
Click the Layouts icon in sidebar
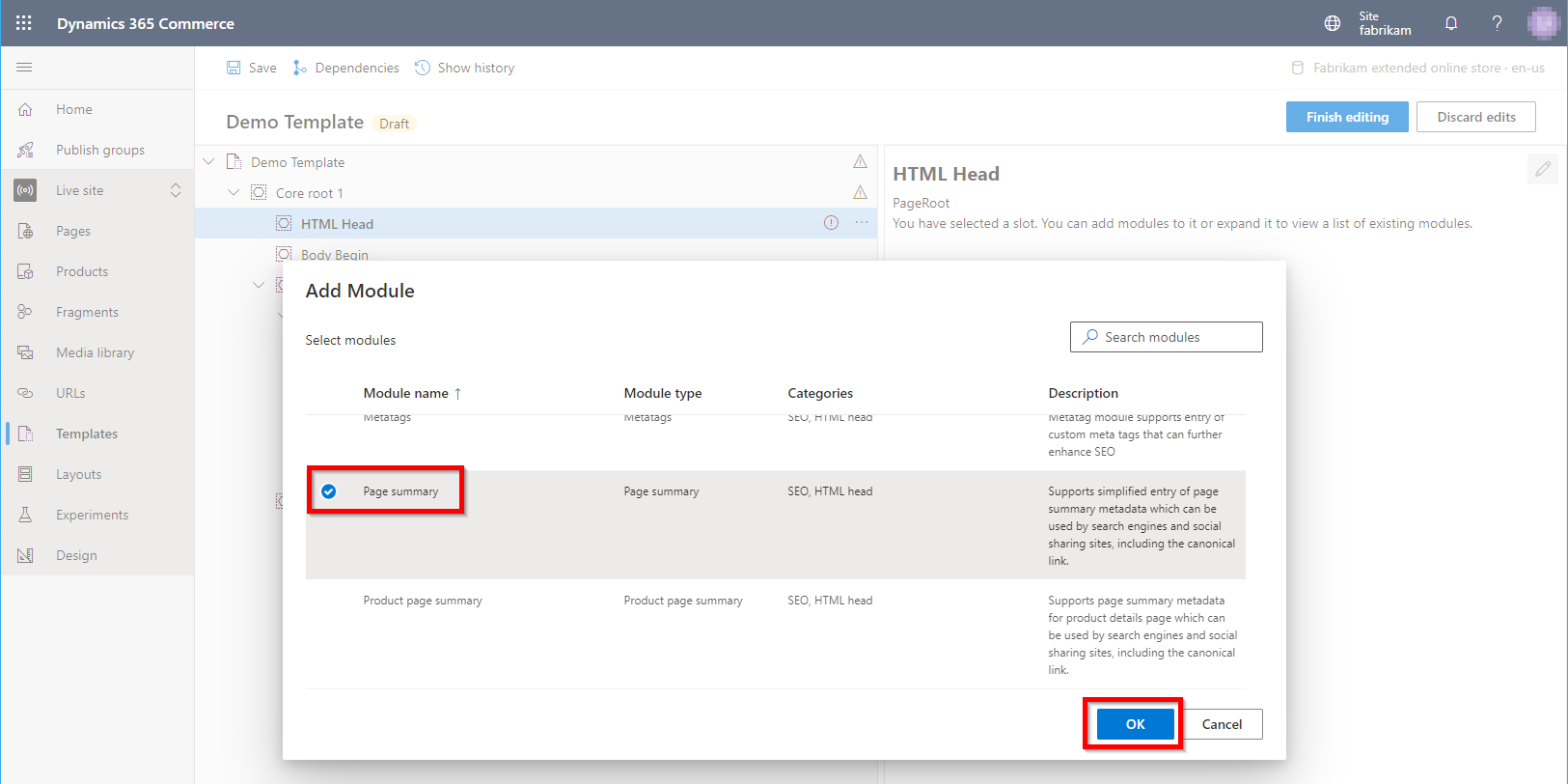pyautogui.click(x=25, y=474)
